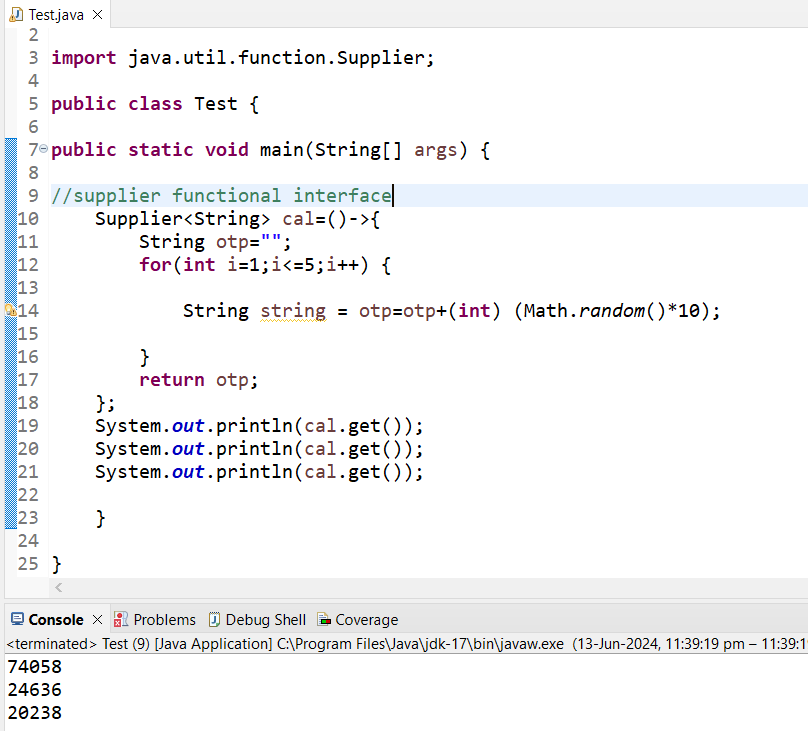The image size is (808, 731).
Task: Click the Java file icon on Test.java tab
Action: [15, 15]
